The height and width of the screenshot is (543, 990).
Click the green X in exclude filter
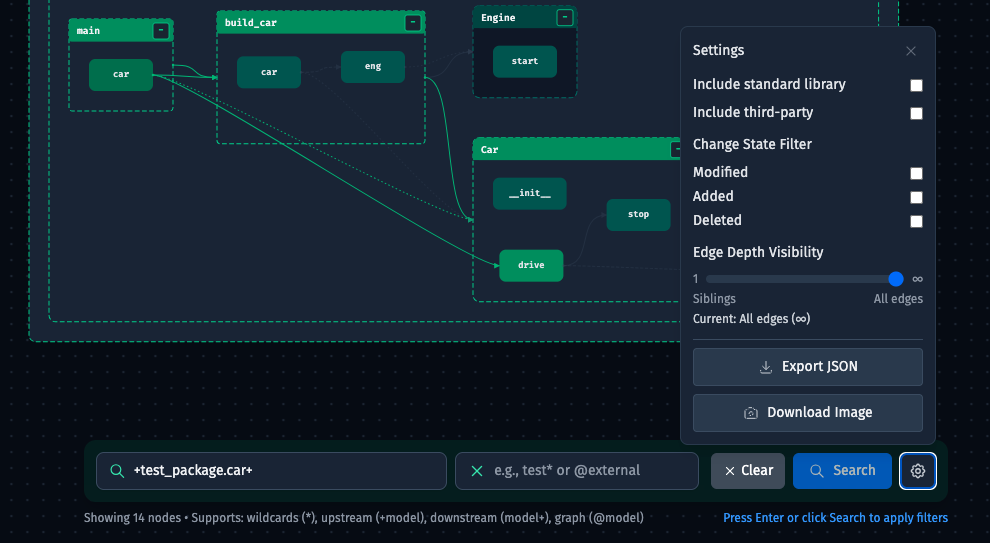477,471
